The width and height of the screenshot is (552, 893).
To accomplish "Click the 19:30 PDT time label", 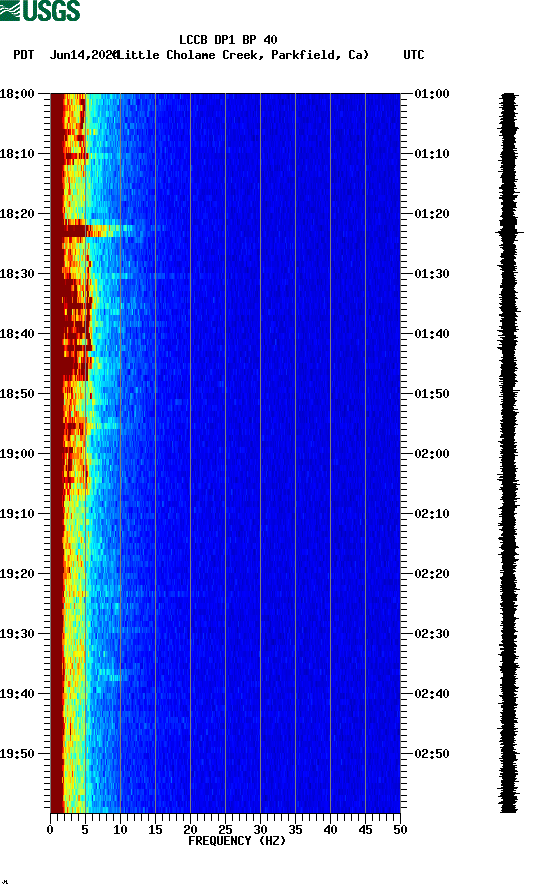I will [17, 634].
